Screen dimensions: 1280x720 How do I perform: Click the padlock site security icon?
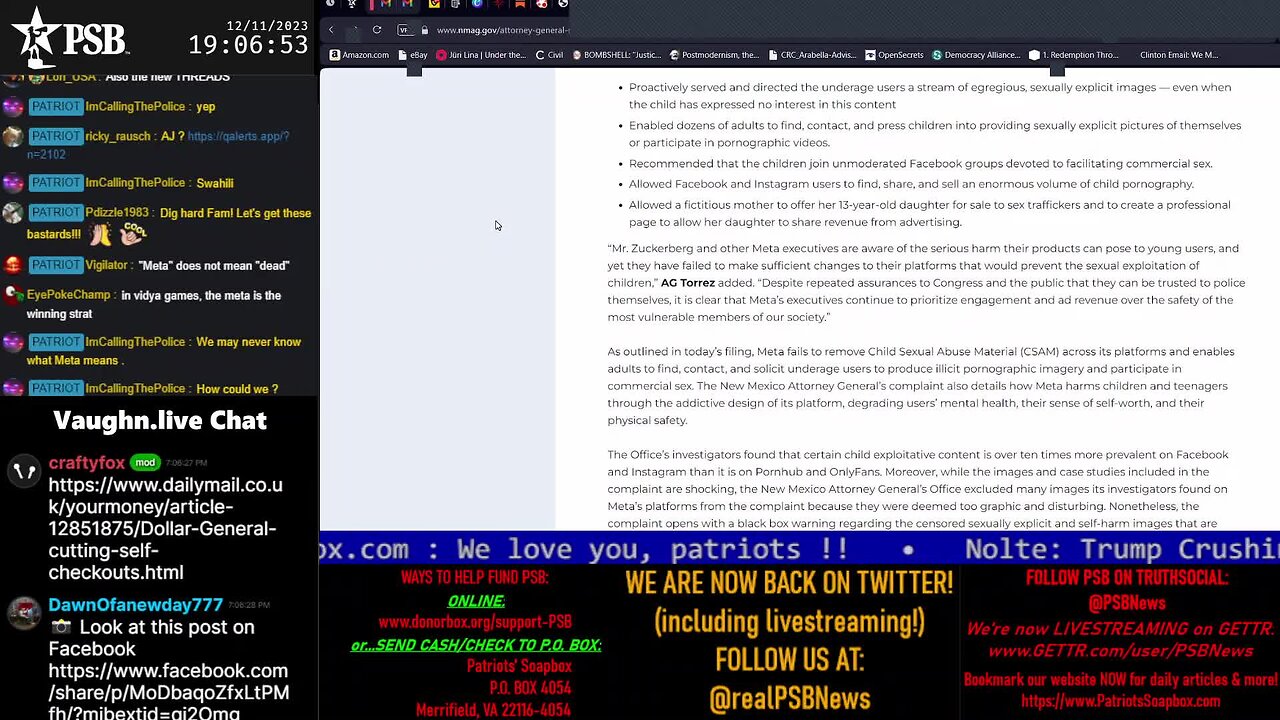(424, 30)
